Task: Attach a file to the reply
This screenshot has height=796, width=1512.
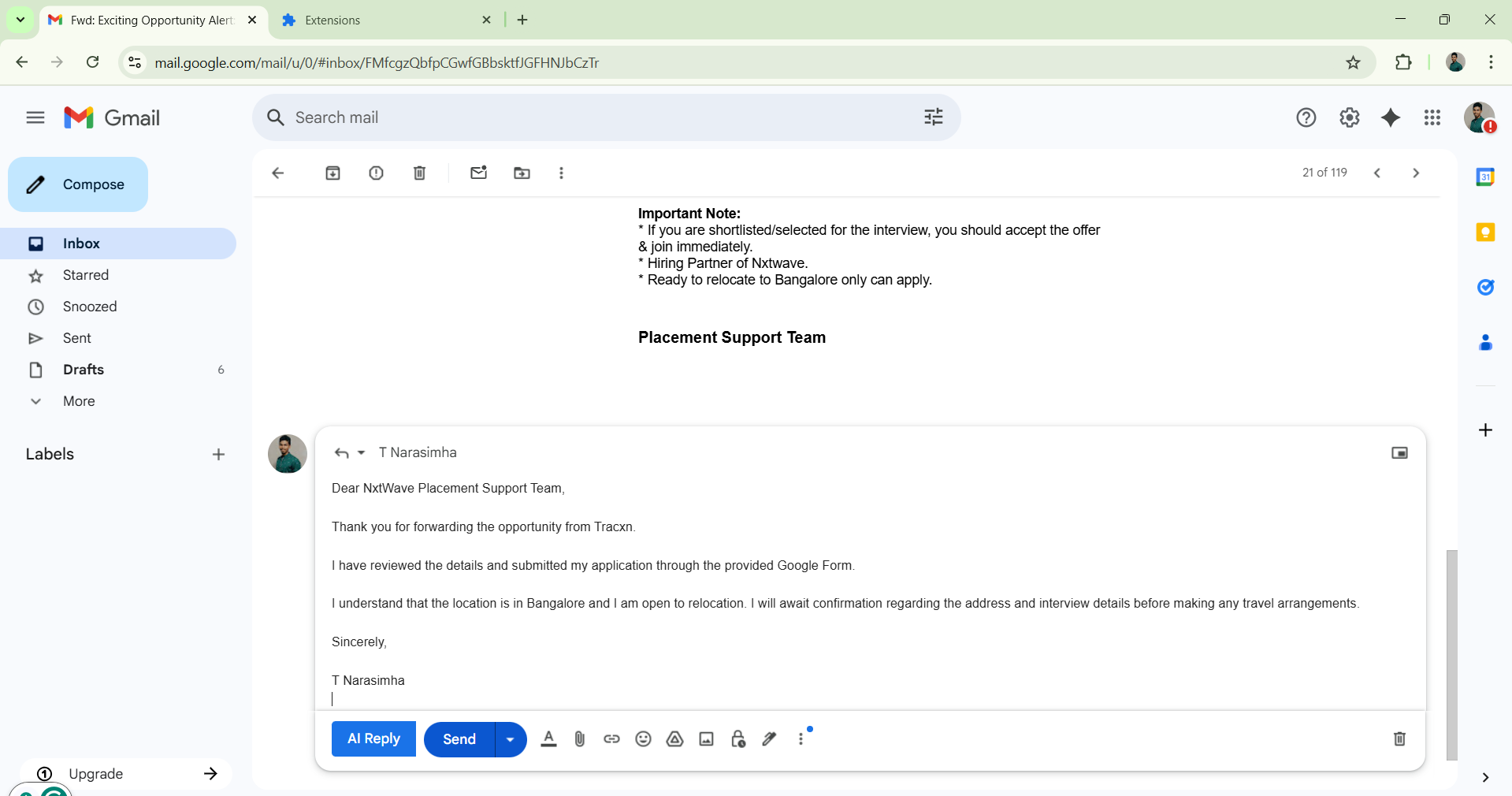Action: tap(580, 738)
